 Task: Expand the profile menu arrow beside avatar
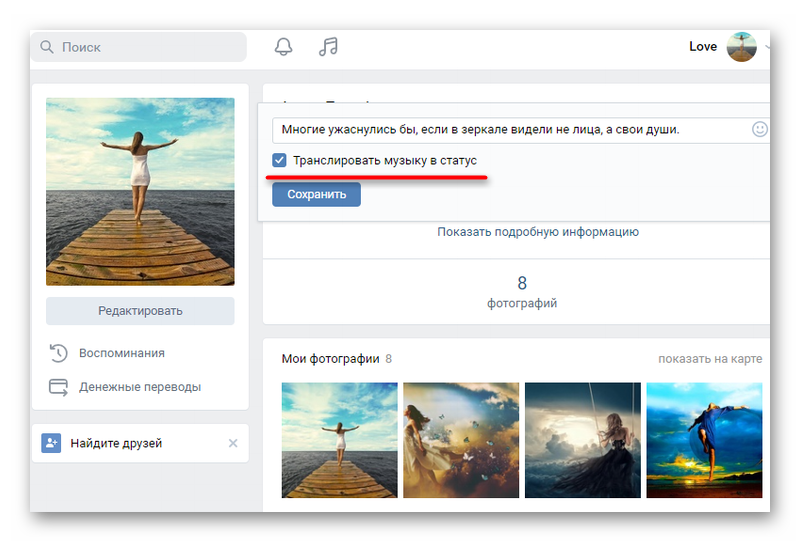(x=767, y=47)
